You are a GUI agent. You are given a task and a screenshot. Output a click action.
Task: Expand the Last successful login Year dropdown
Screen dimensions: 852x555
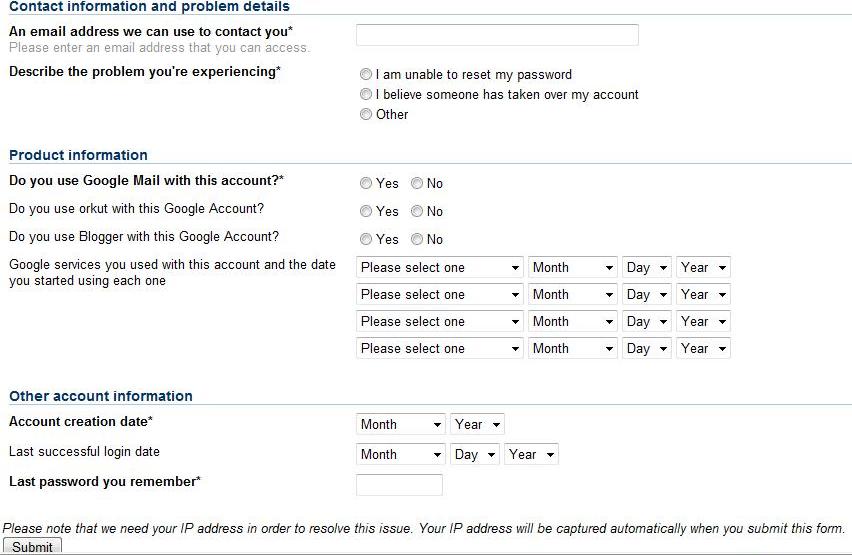pos(531,455)
